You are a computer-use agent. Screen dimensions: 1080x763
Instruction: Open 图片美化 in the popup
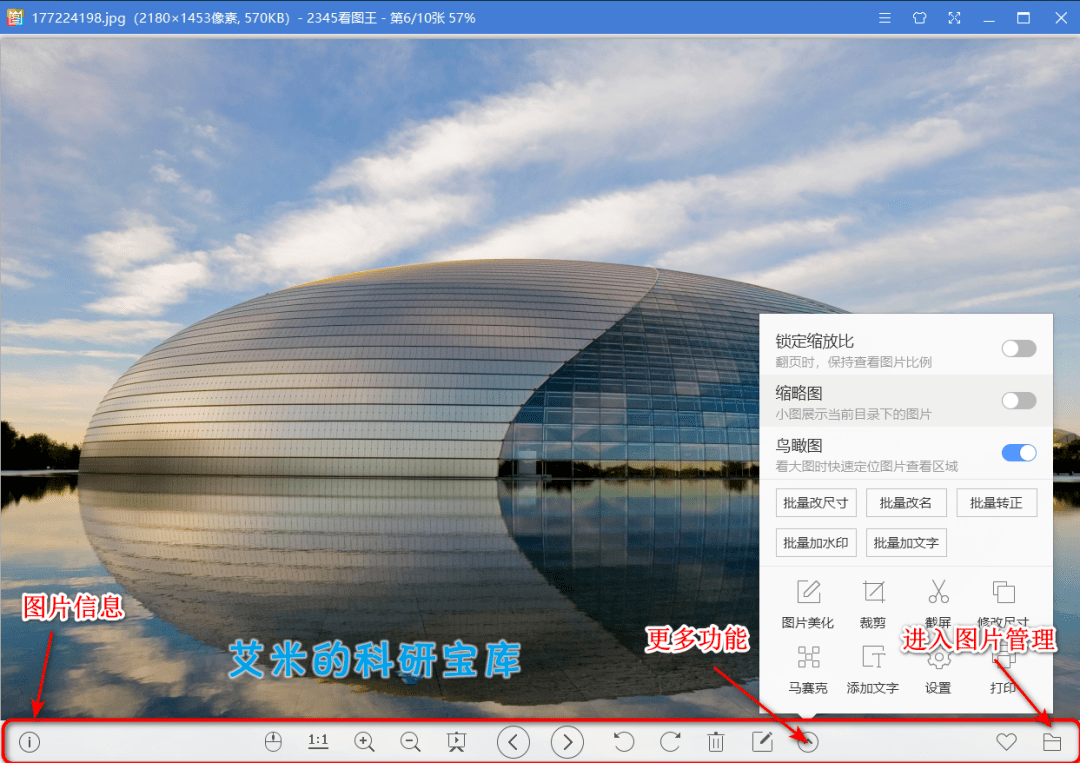pos(808,604)
